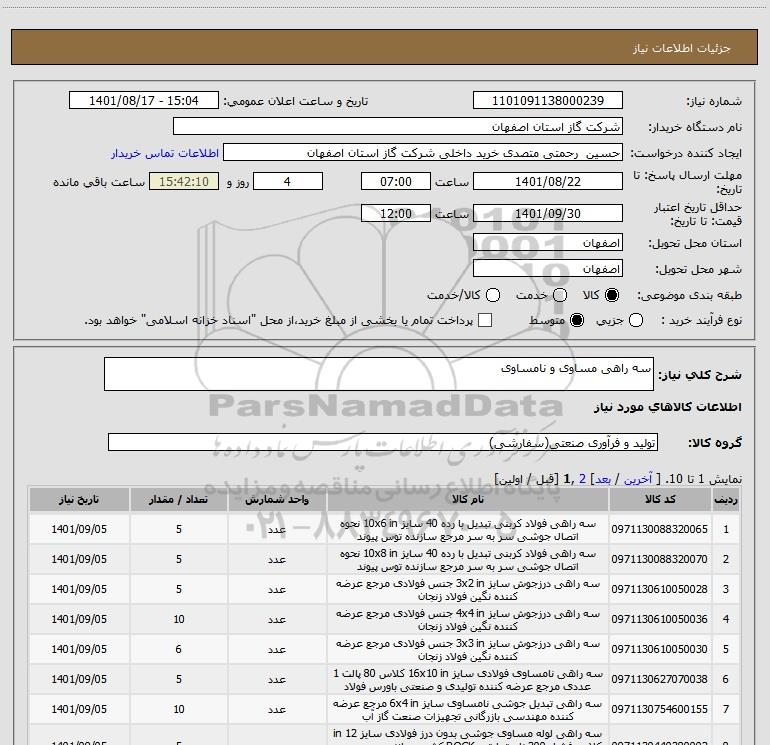Click the price validity date 1401/09/30

(x=548, y=213)
